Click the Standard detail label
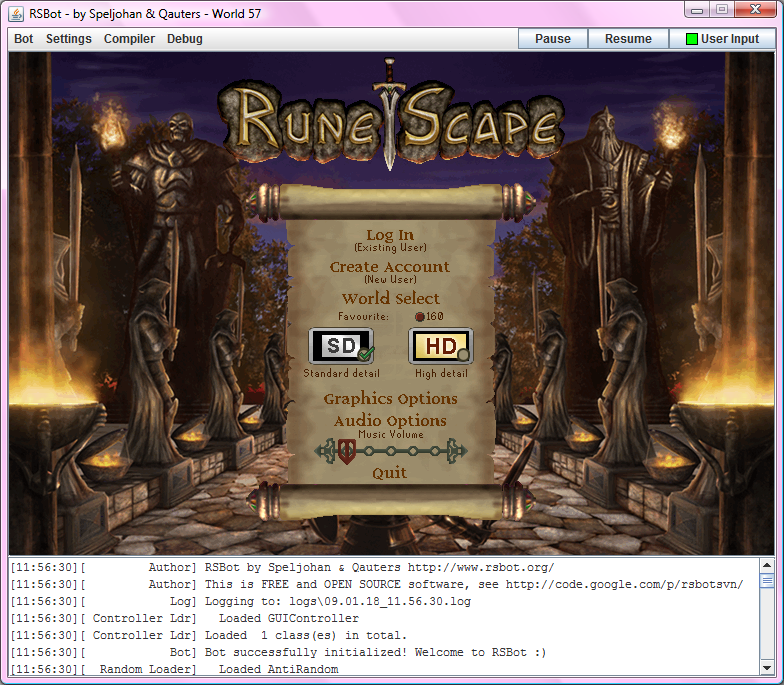This screenshot has width=784, height=685. pyautogui.click(x=342, y=374)
